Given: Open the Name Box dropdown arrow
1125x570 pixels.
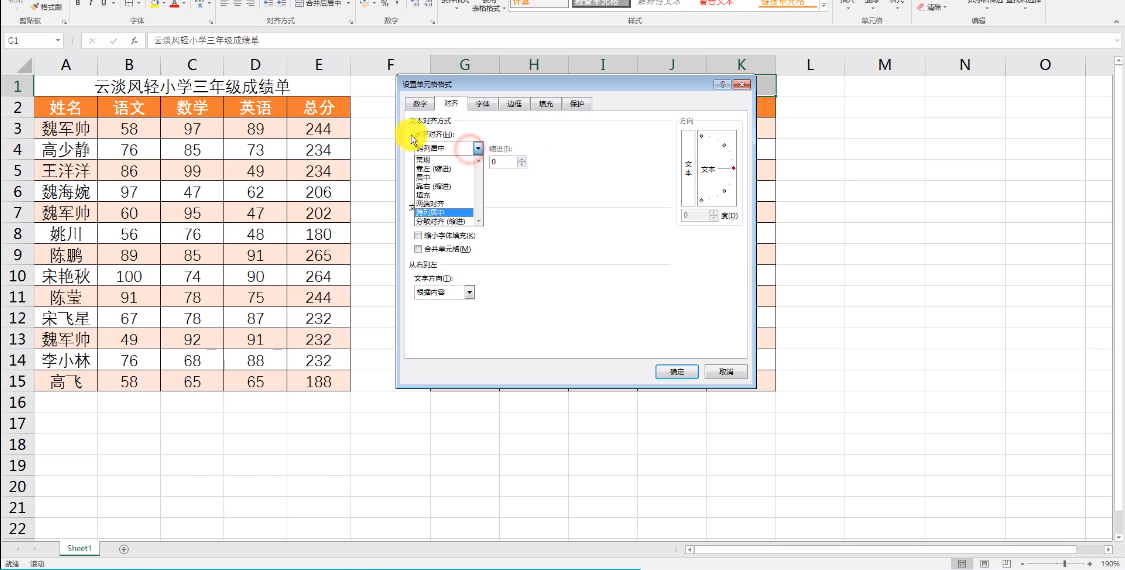Looking at the screenshot, I should [x=58, y=41].
